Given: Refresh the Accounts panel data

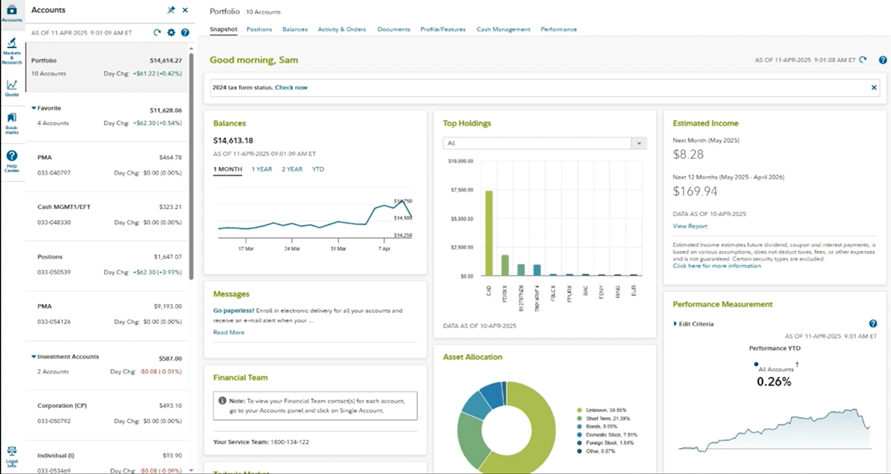Looking at the screenshot, I should (157, 32).
